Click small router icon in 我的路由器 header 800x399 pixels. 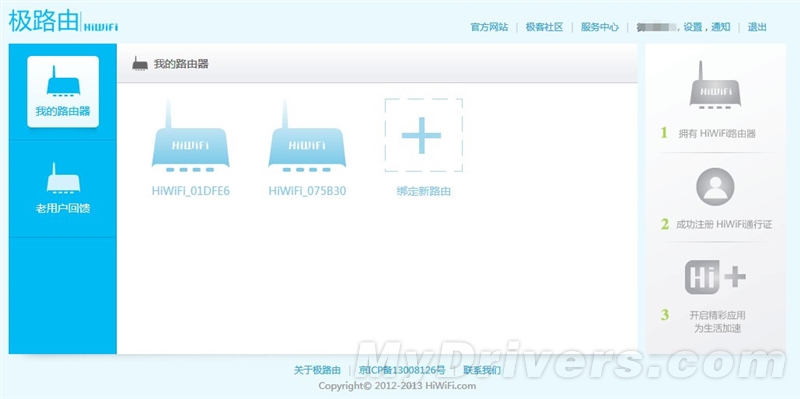pyautogui.click(x=140, y=64)
